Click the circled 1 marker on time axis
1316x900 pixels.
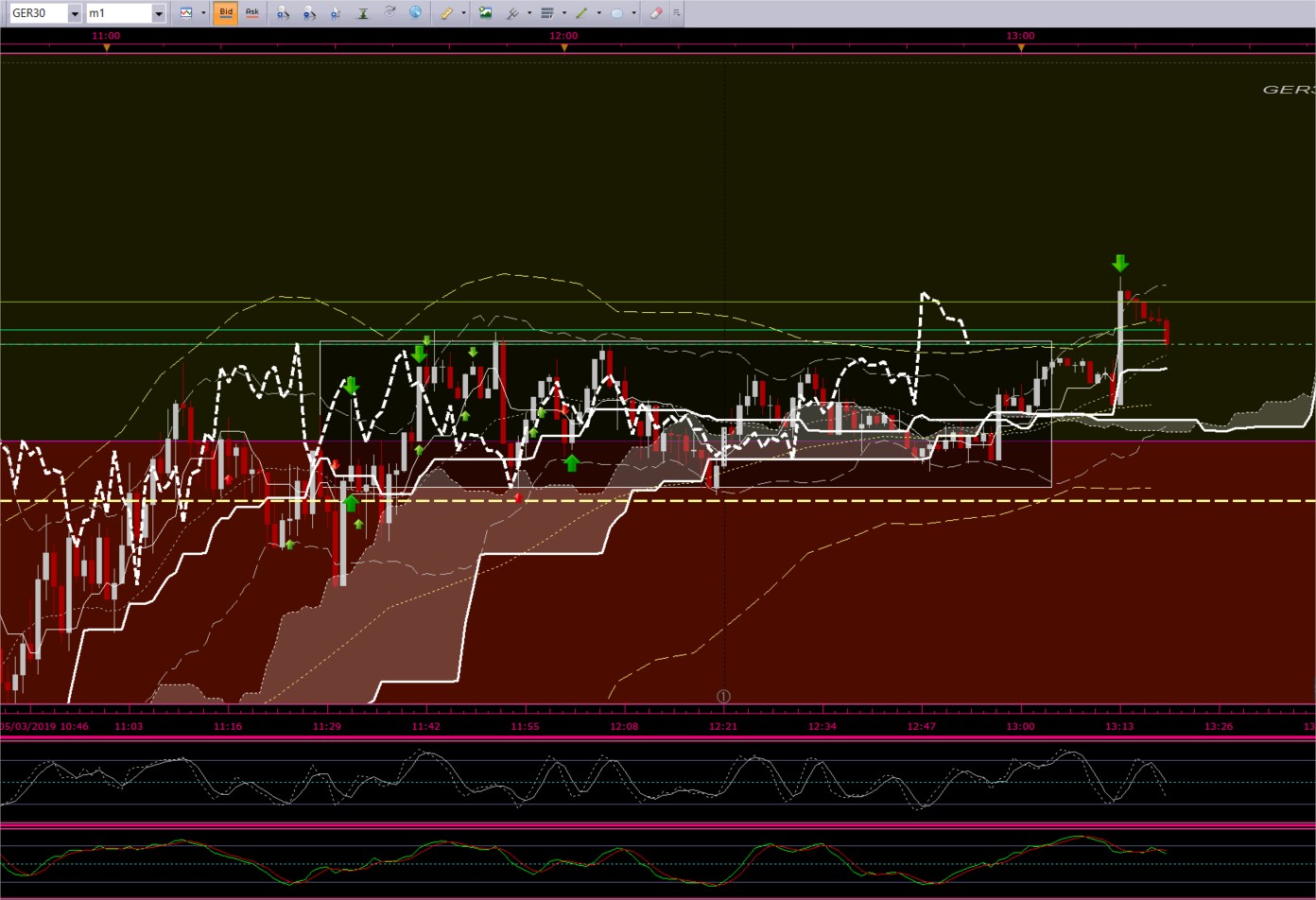coord(723,696)
